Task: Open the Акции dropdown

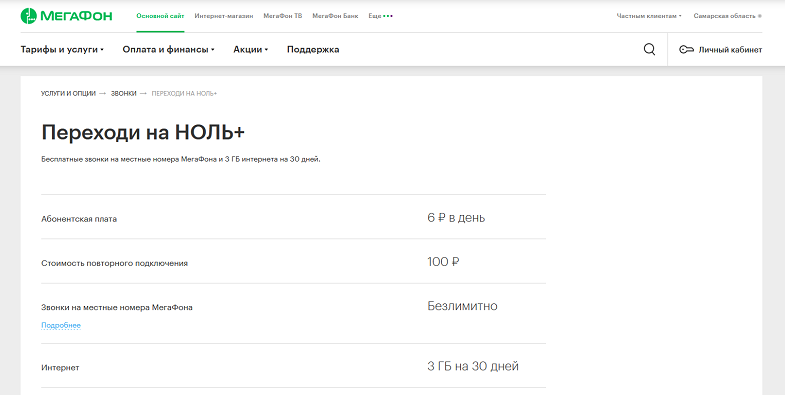Action: click(250, 50)
